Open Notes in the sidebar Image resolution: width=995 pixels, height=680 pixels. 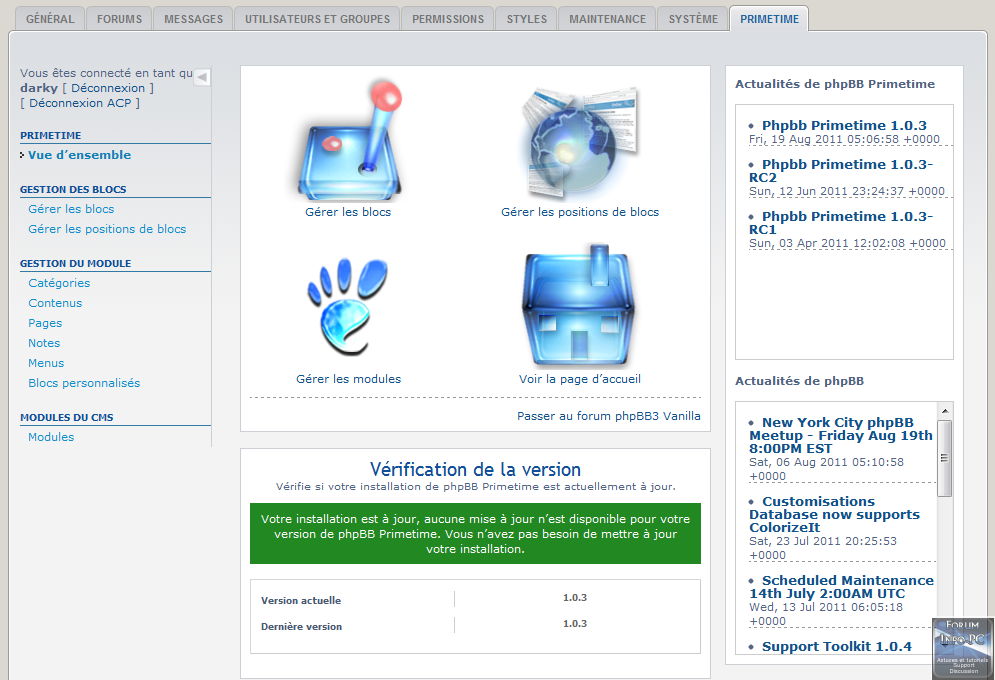pos(44,343)
